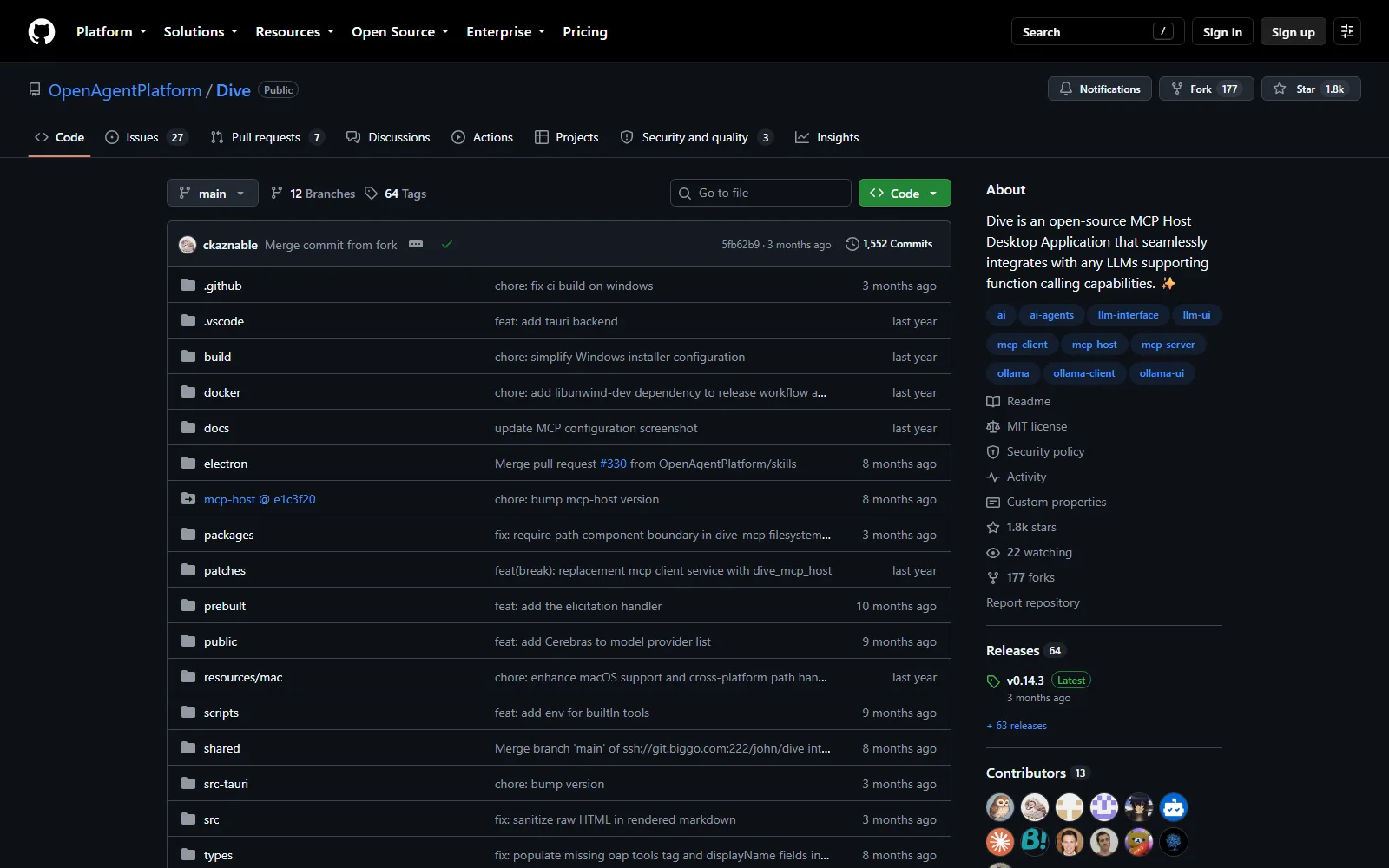
Task: Click the Dive repository name link
Action: tap(234, 90)
